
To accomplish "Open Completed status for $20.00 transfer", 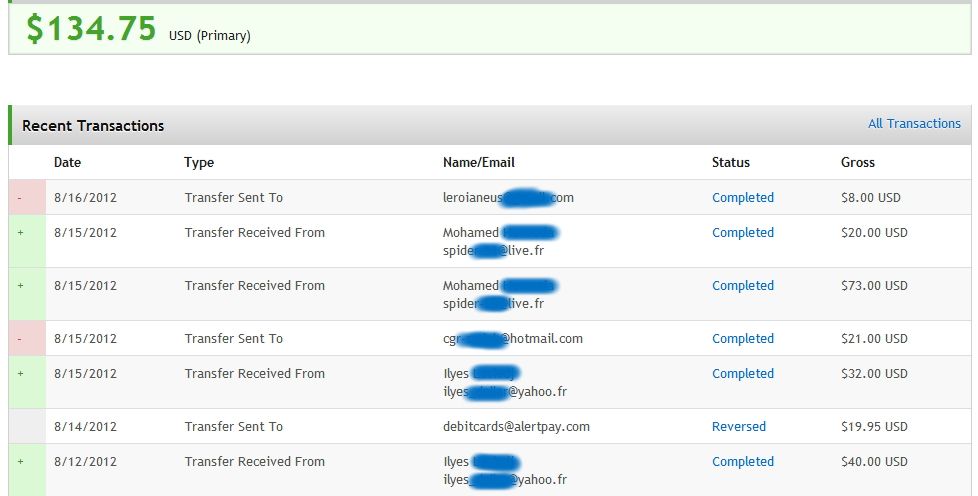I will (x=743, y=233).
